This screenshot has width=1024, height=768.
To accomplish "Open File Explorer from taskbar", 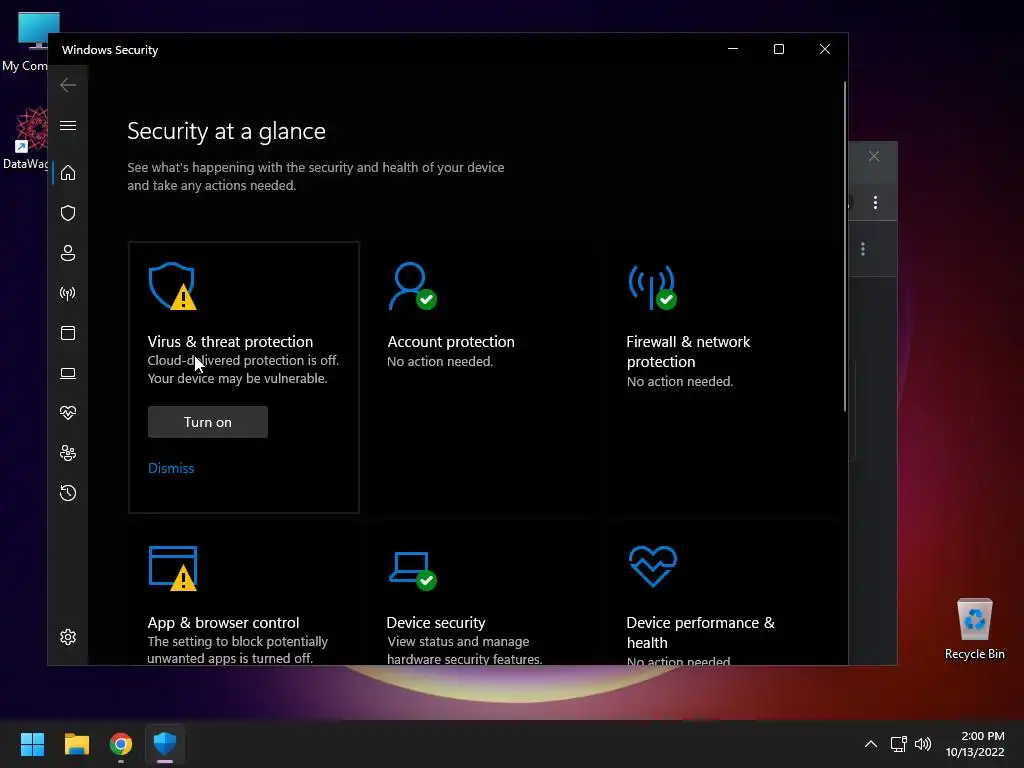I will pyautogui.click(x=76, y=744).
